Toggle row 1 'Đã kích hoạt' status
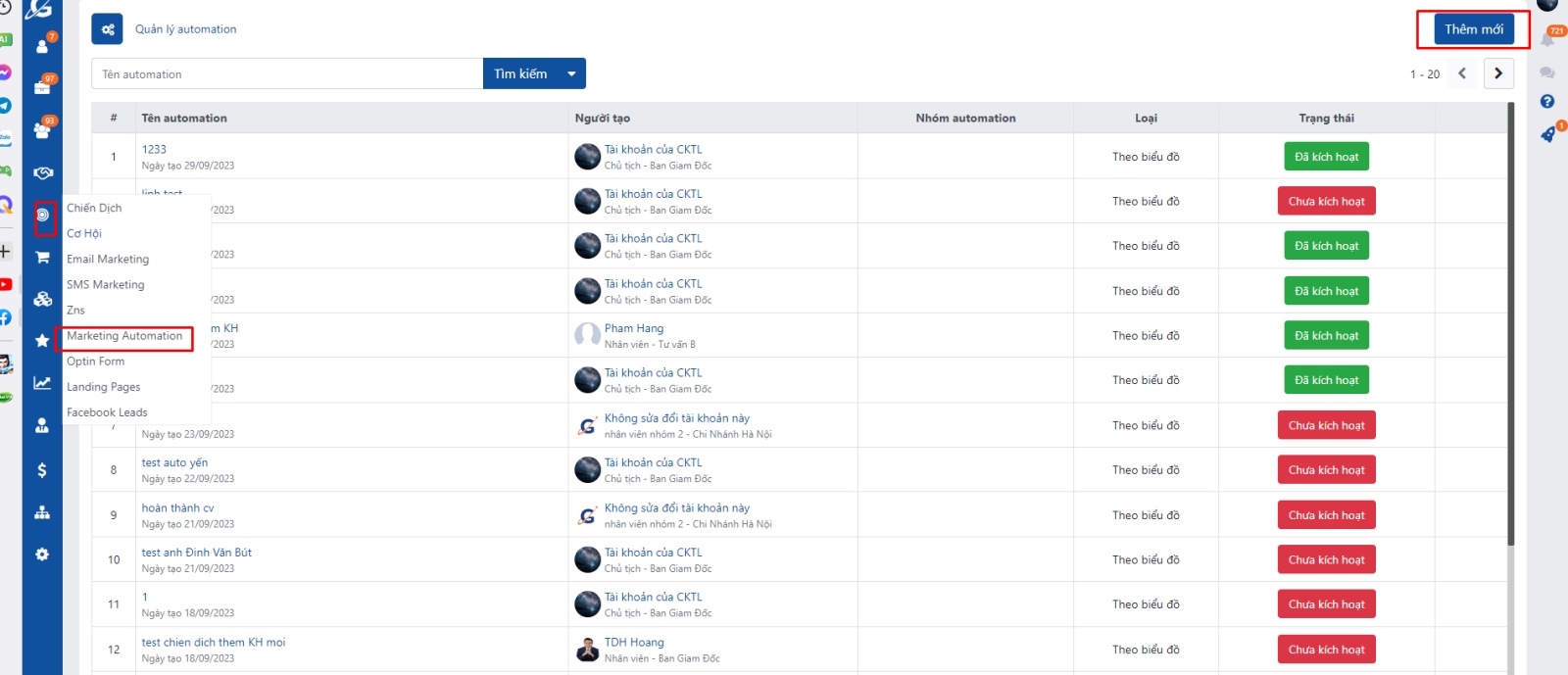 (x=1326, y=157)
